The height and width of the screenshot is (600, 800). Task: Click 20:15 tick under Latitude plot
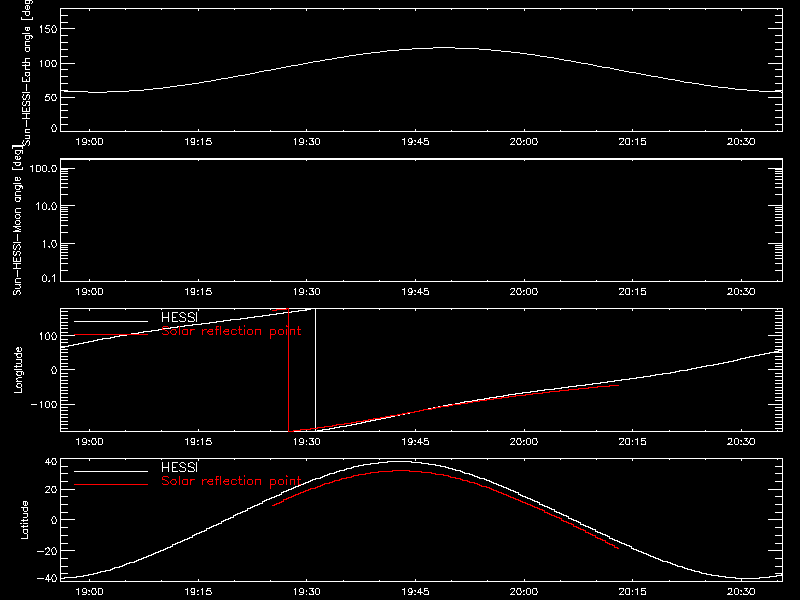(632, 592)
